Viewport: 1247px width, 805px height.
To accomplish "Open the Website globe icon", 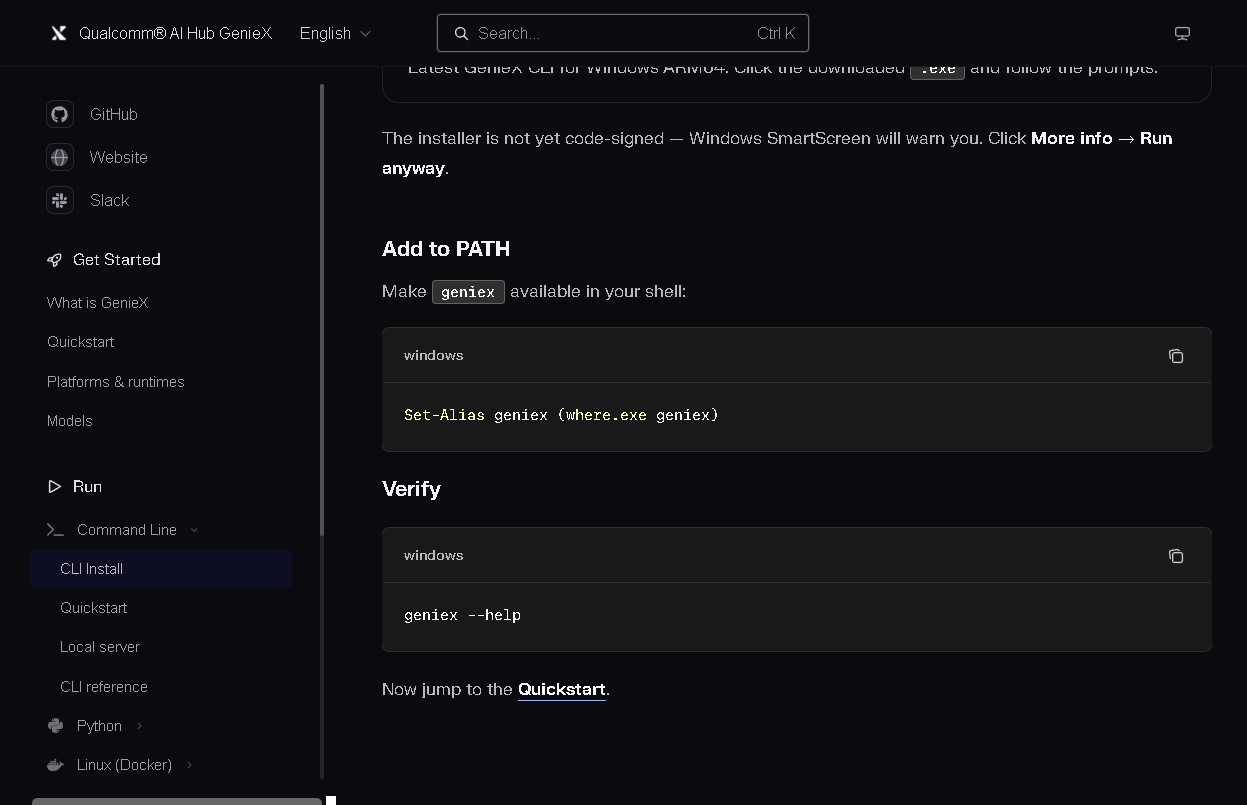I will (60, 157).
